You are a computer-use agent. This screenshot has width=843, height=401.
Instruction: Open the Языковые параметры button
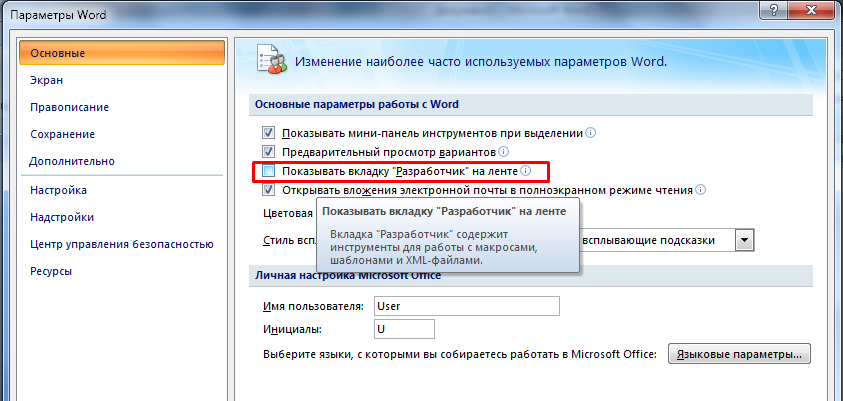pos(739,355)
